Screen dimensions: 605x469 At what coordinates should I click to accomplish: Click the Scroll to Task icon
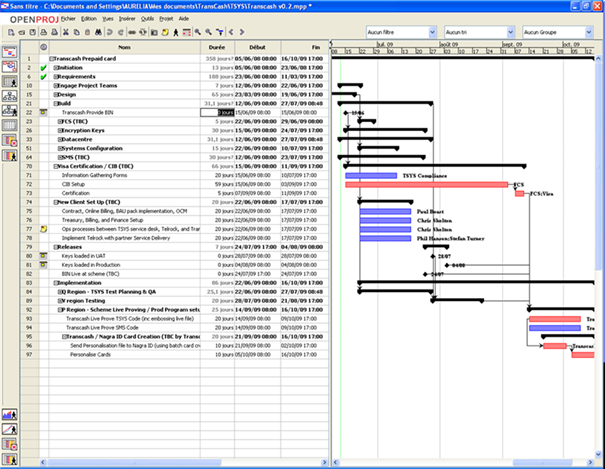pyautogui.click(x=220, y=32)
